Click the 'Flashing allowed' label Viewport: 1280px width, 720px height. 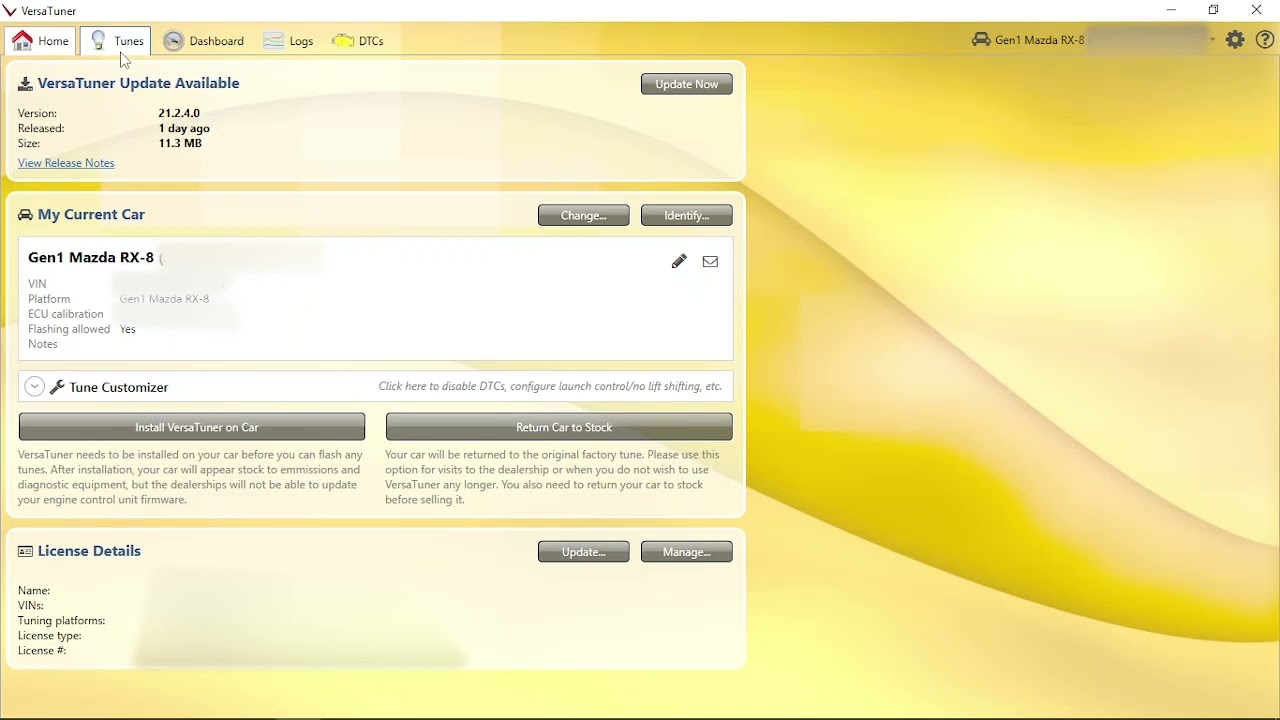[x=69, y=329]
